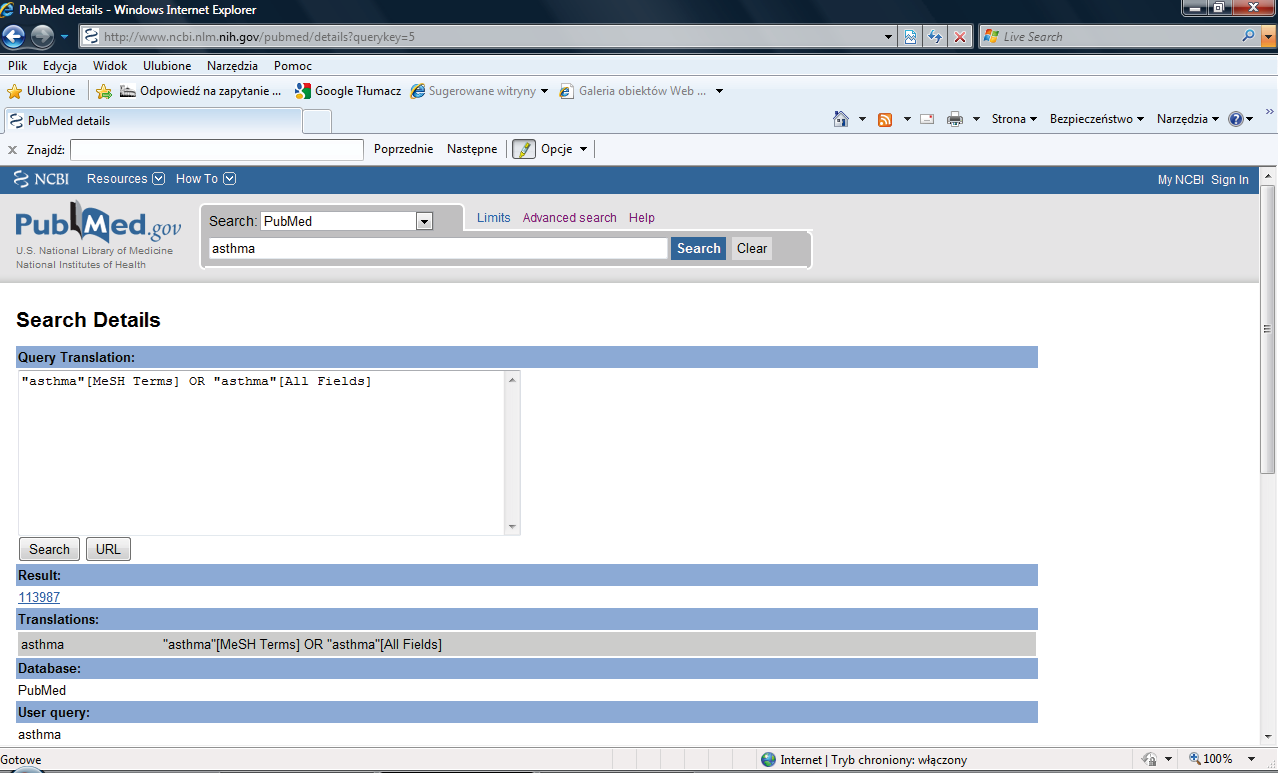Open Google Tłumacz favorite
The height and width of the screenshot is (773, 1278).
348,91
